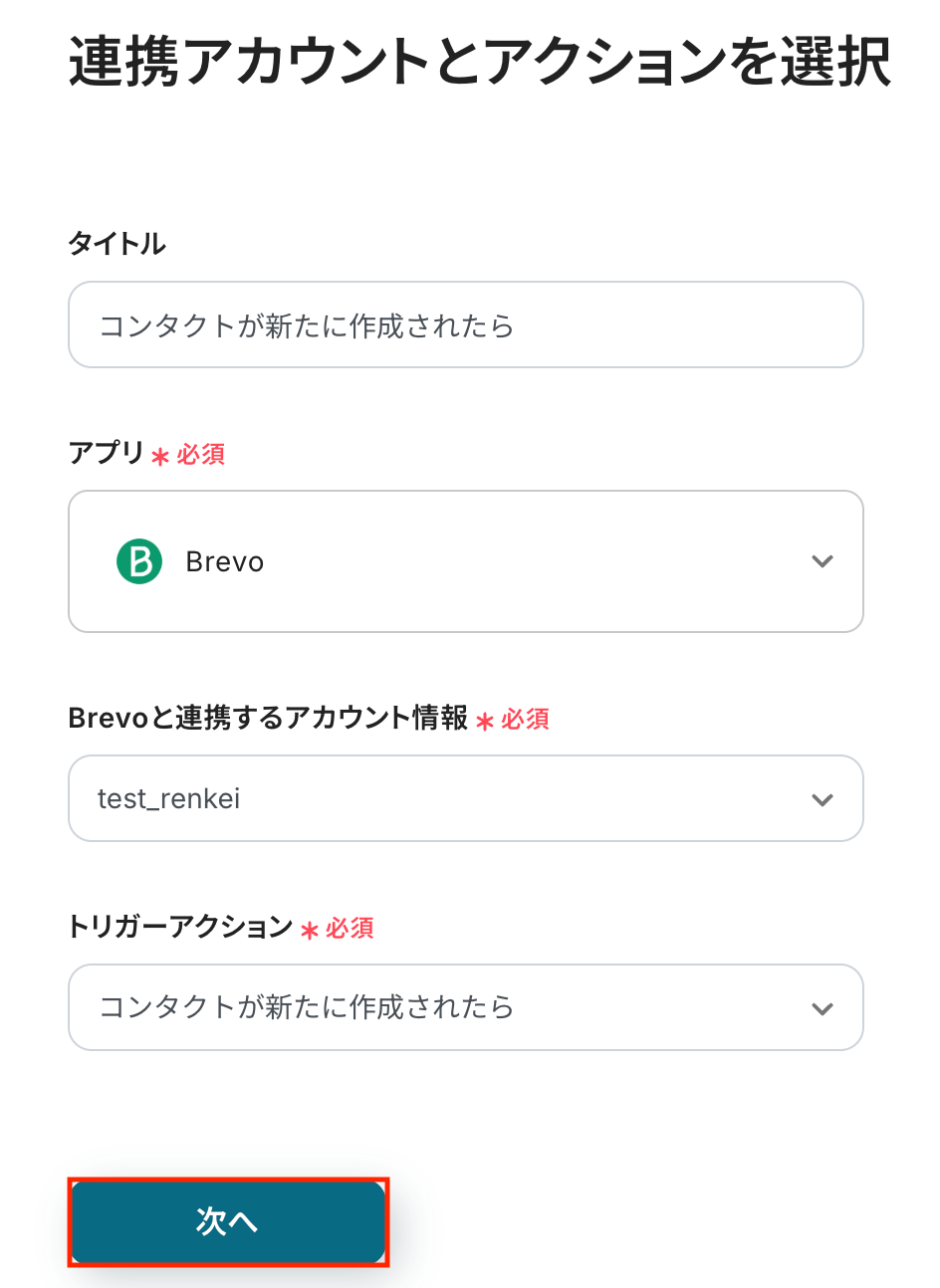The image size is (940, 1288).
Task: Click the 必須 tag beside アカウント情報
Action: [x=526, y=720]
